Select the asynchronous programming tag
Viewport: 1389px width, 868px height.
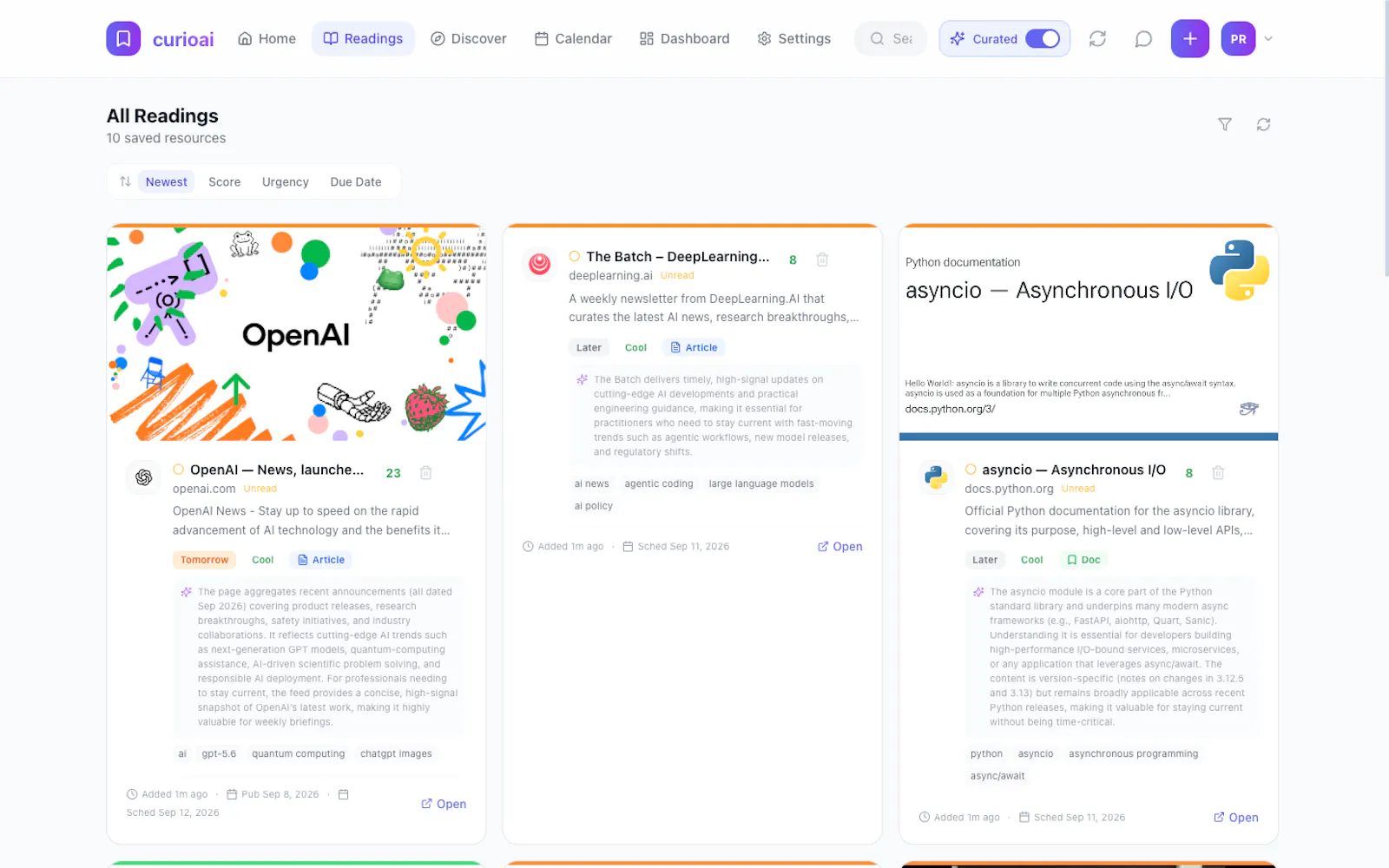pos(1133,753)
